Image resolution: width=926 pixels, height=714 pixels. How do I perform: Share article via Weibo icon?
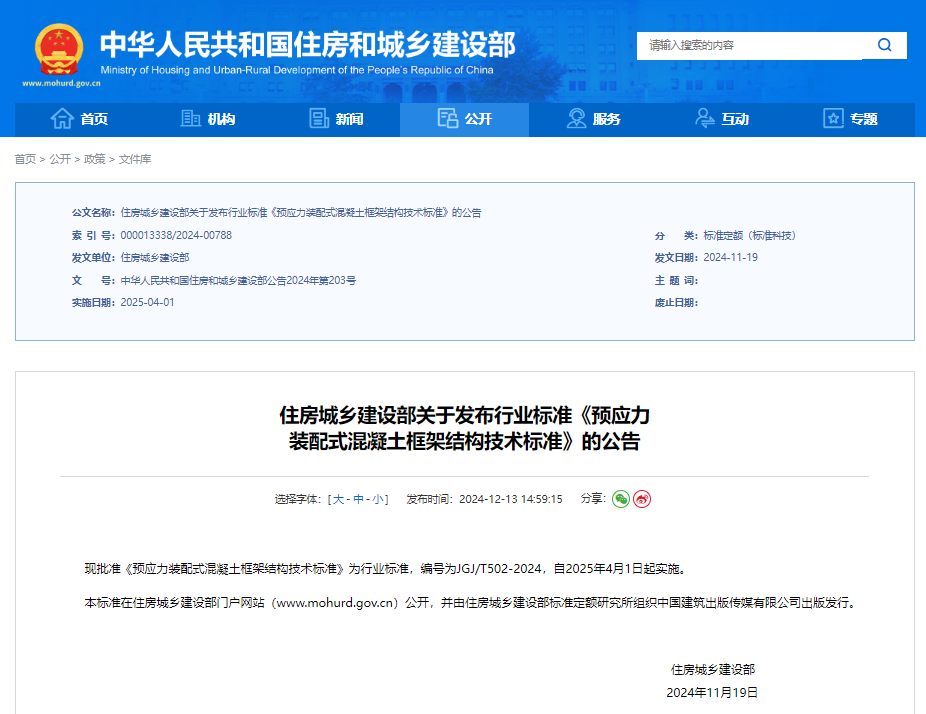(642, 499)
